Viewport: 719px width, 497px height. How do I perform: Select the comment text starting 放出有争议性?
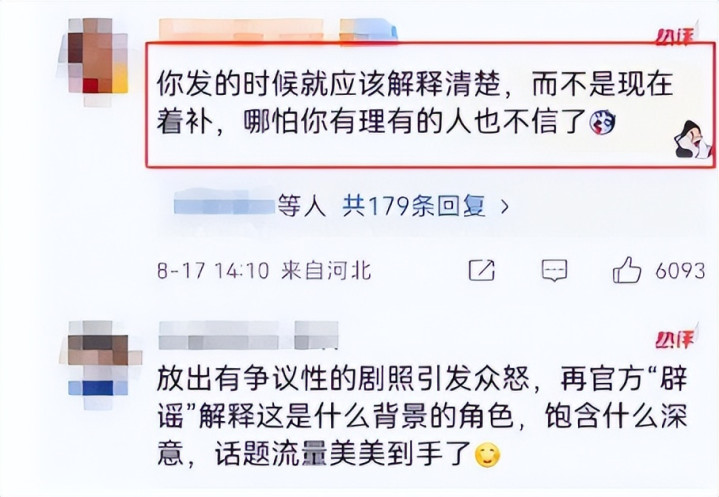coord(422,416)
